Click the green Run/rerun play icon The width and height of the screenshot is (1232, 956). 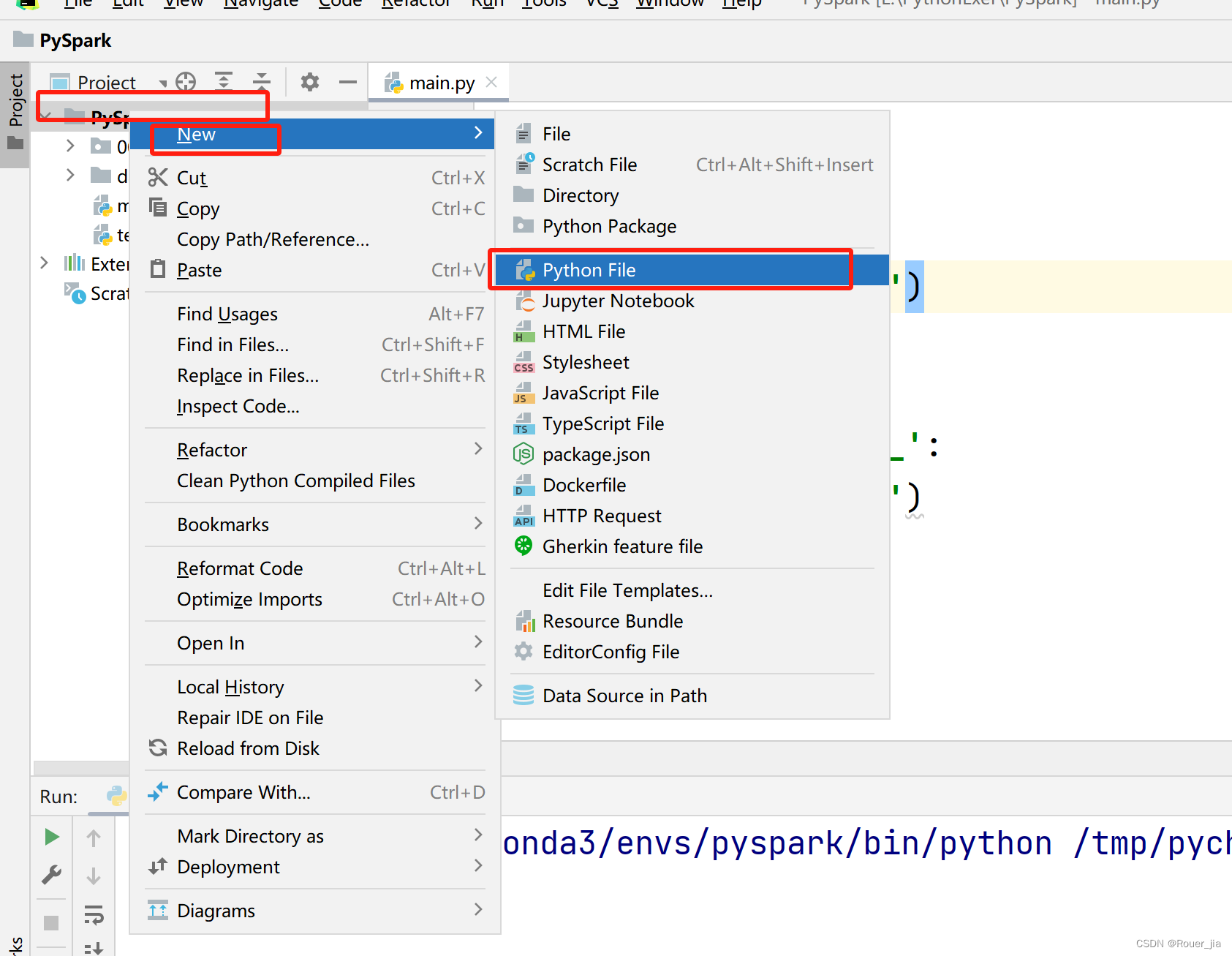tap(51, 837)
